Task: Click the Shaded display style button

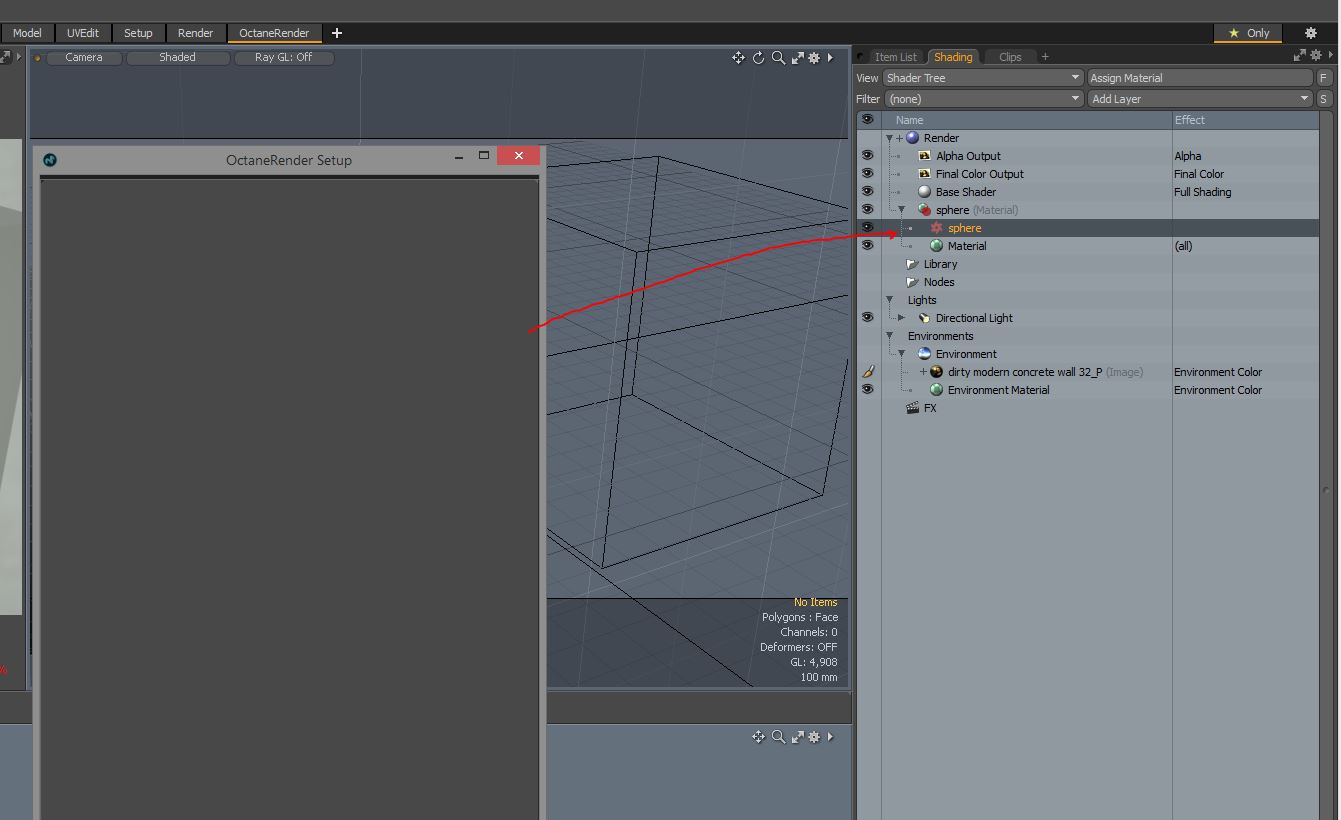Action: pyautogui.click(x=177, y=58)
